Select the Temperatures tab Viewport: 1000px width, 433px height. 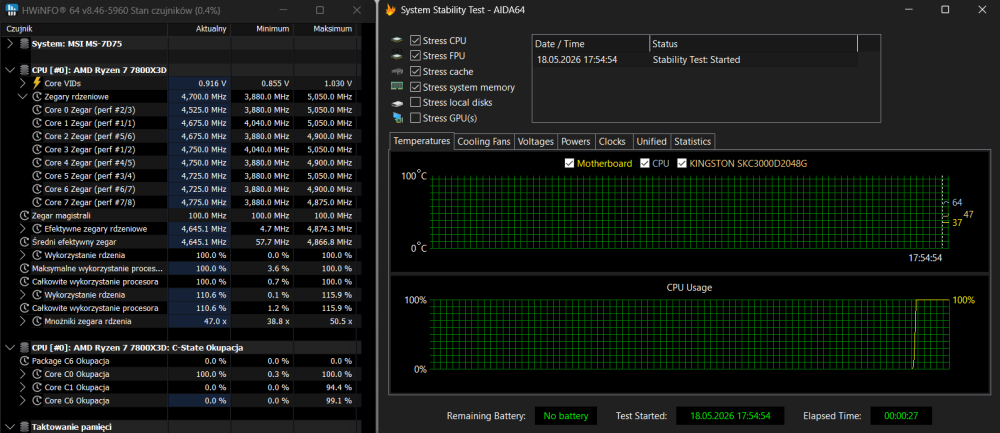pos(422,141)
